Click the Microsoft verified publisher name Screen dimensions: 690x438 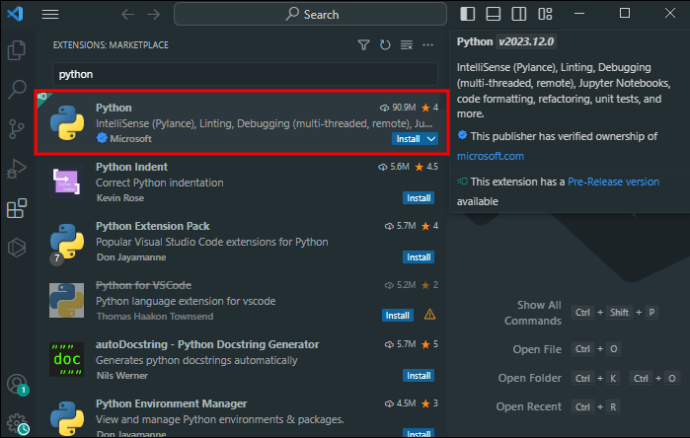tap(131, 139)
